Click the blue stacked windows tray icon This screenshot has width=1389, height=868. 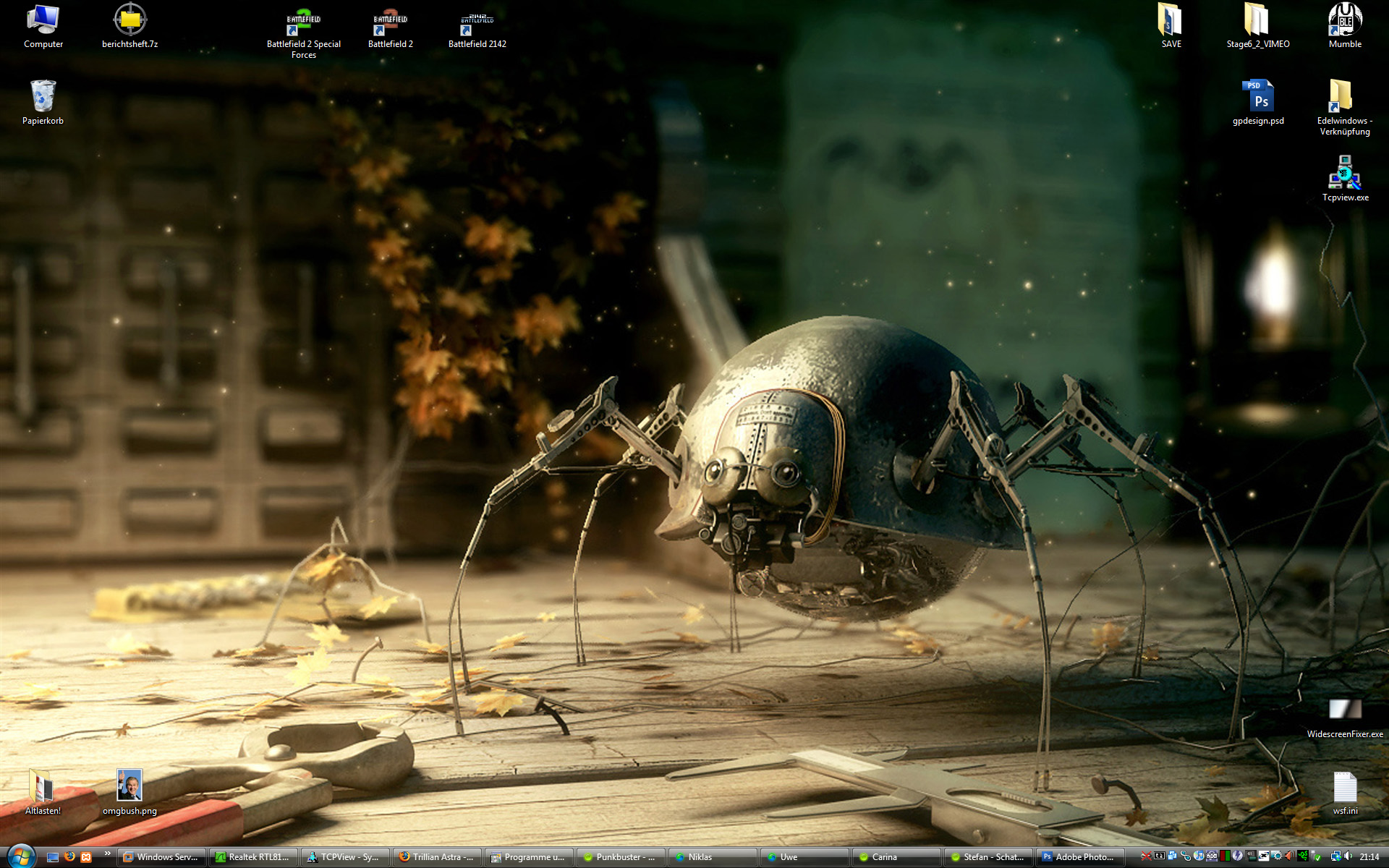1173,856
